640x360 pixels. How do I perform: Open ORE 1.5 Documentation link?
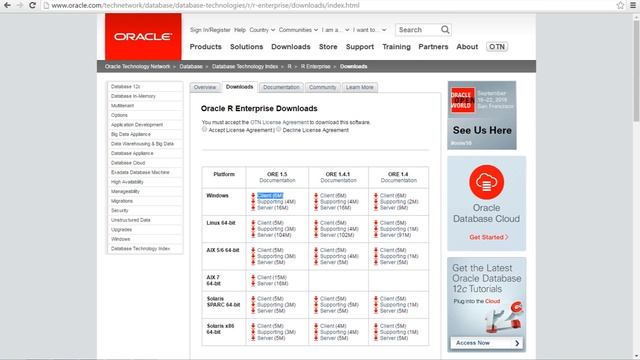coord(277,180)
